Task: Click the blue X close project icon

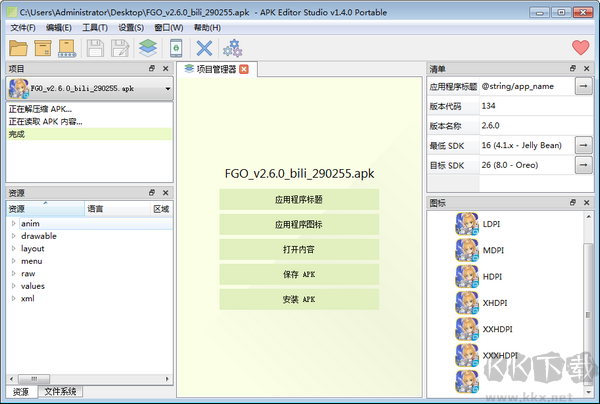Action: click(204, 48)
